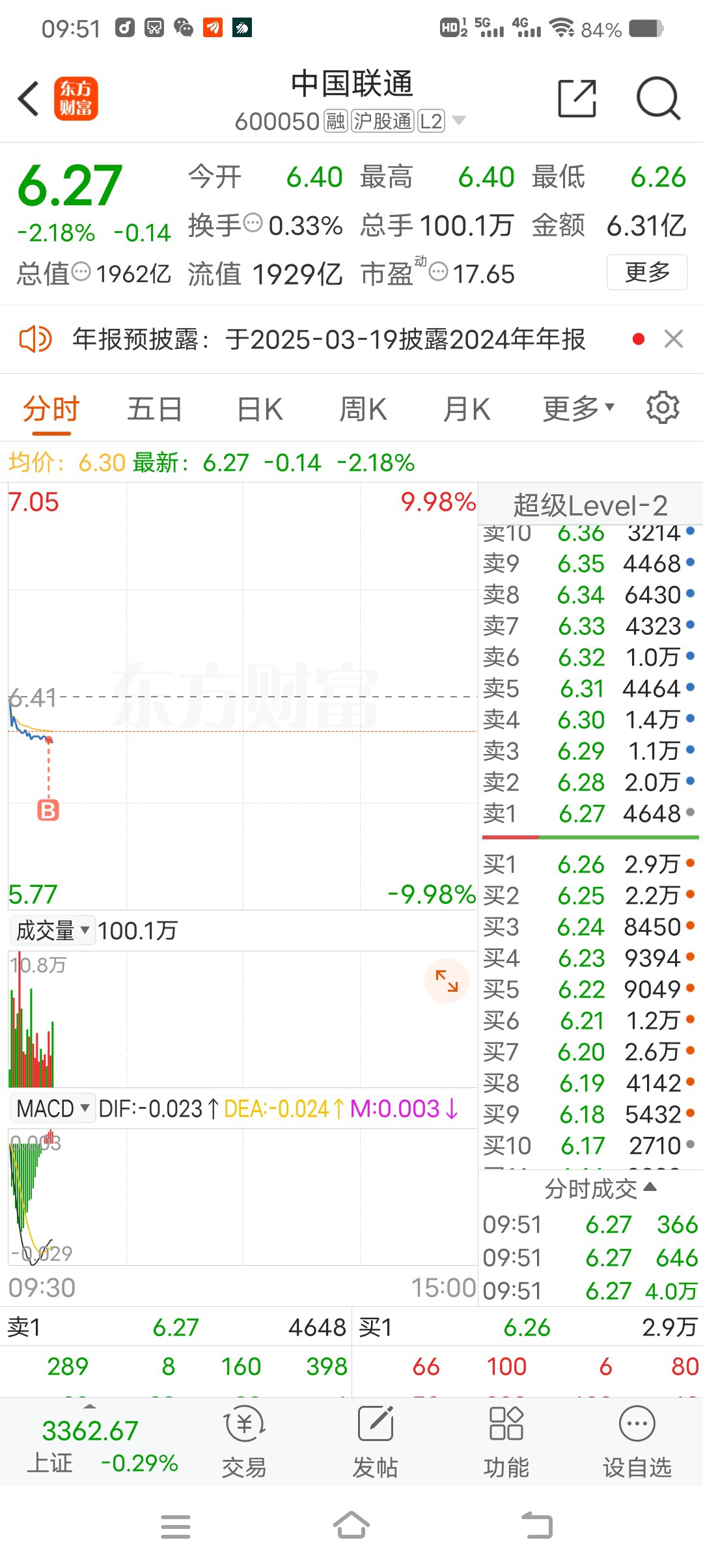The width and height of the screenshot is (703, 1568).
Task: Tap the Android back button
Action: (538, 1525)
